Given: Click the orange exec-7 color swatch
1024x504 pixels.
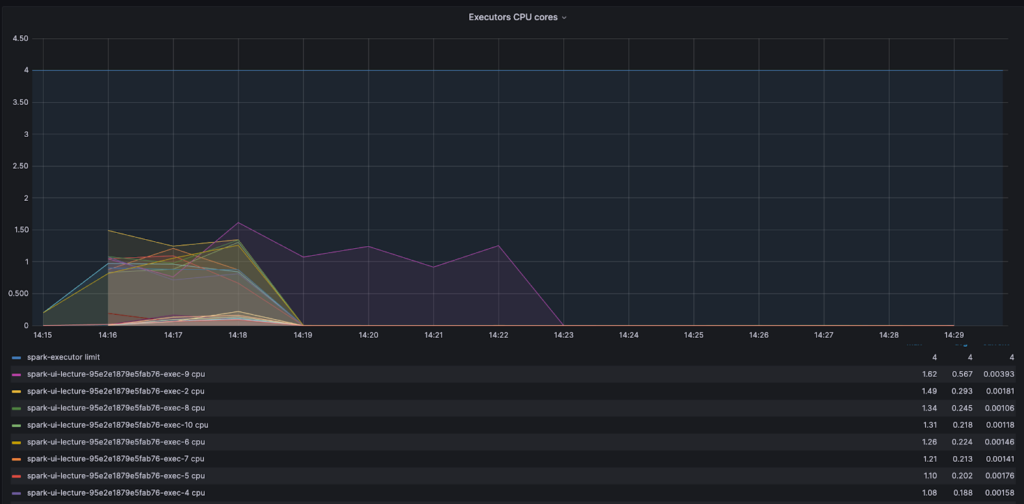Looking at the screenshot, I should [16, 460].
